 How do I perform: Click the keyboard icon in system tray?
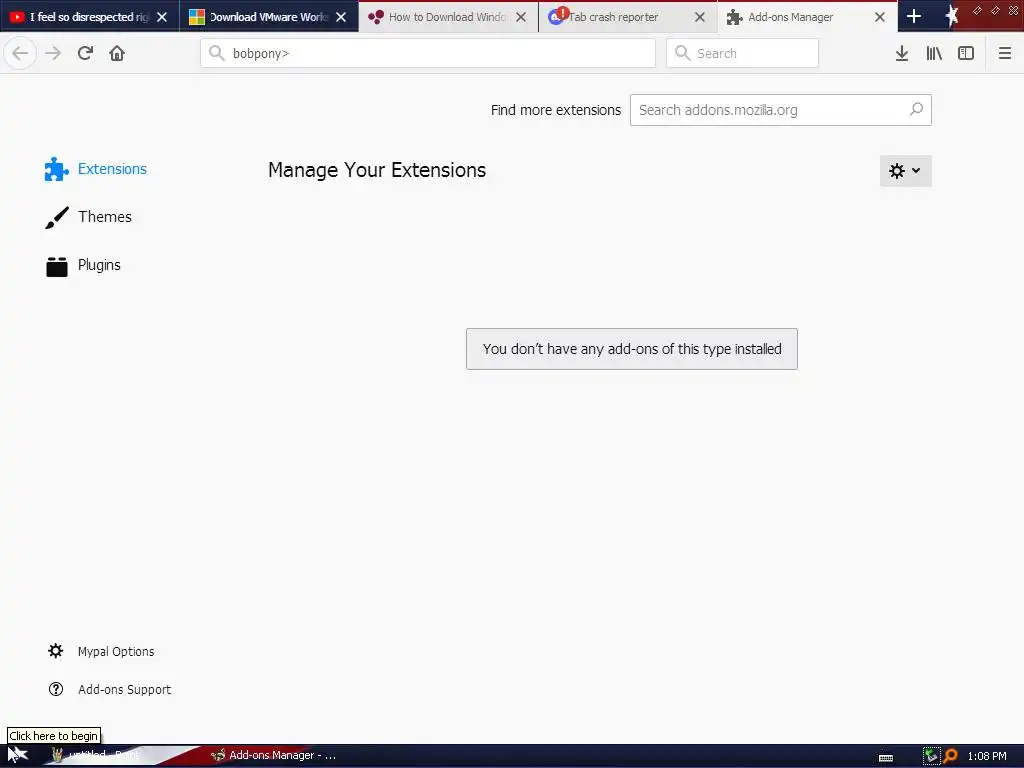[886, 758]
